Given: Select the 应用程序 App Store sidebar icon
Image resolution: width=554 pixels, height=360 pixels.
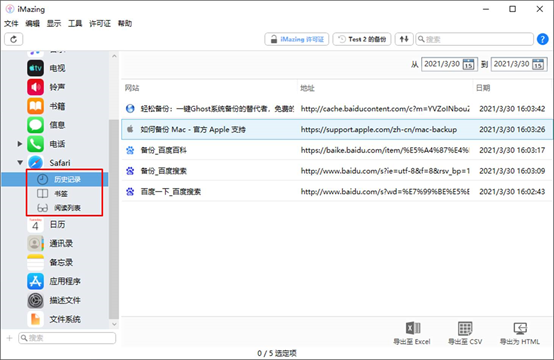Looking at the screenshot, I should coord(36,281).
